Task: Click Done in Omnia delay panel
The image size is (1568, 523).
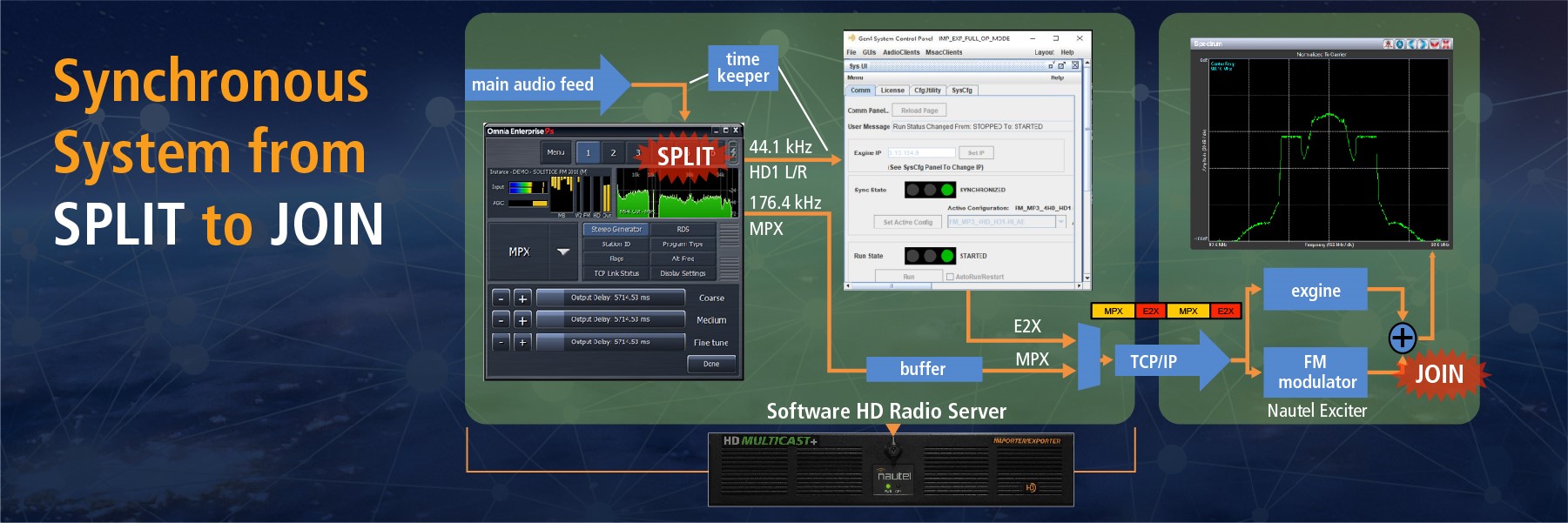Action: (711, 364)
